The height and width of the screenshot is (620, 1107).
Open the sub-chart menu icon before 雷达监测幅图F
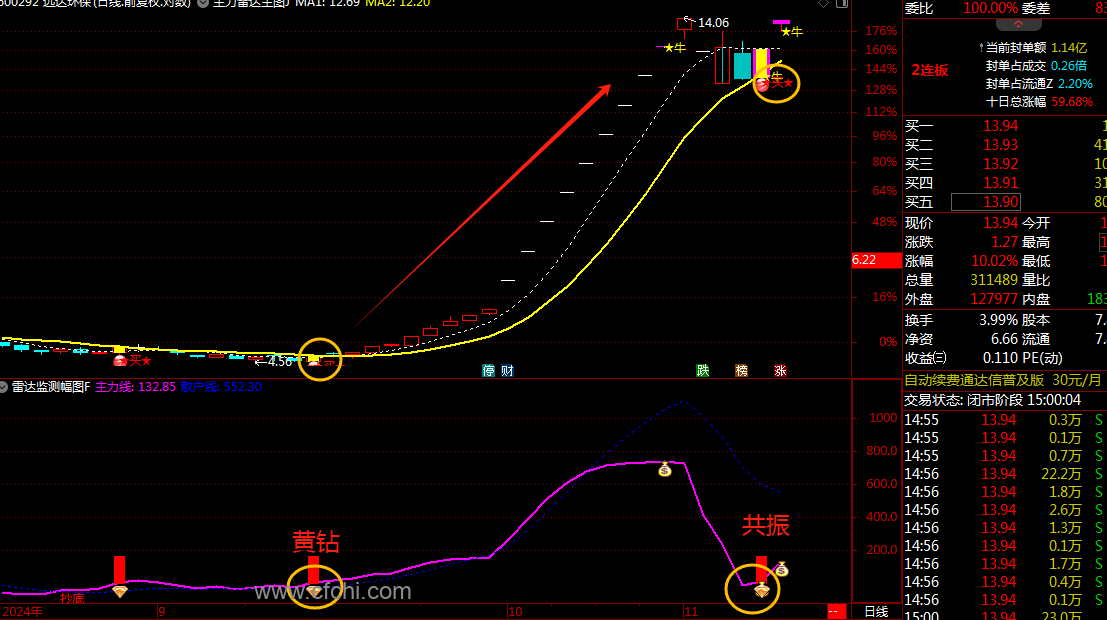(x=4, y=387)
